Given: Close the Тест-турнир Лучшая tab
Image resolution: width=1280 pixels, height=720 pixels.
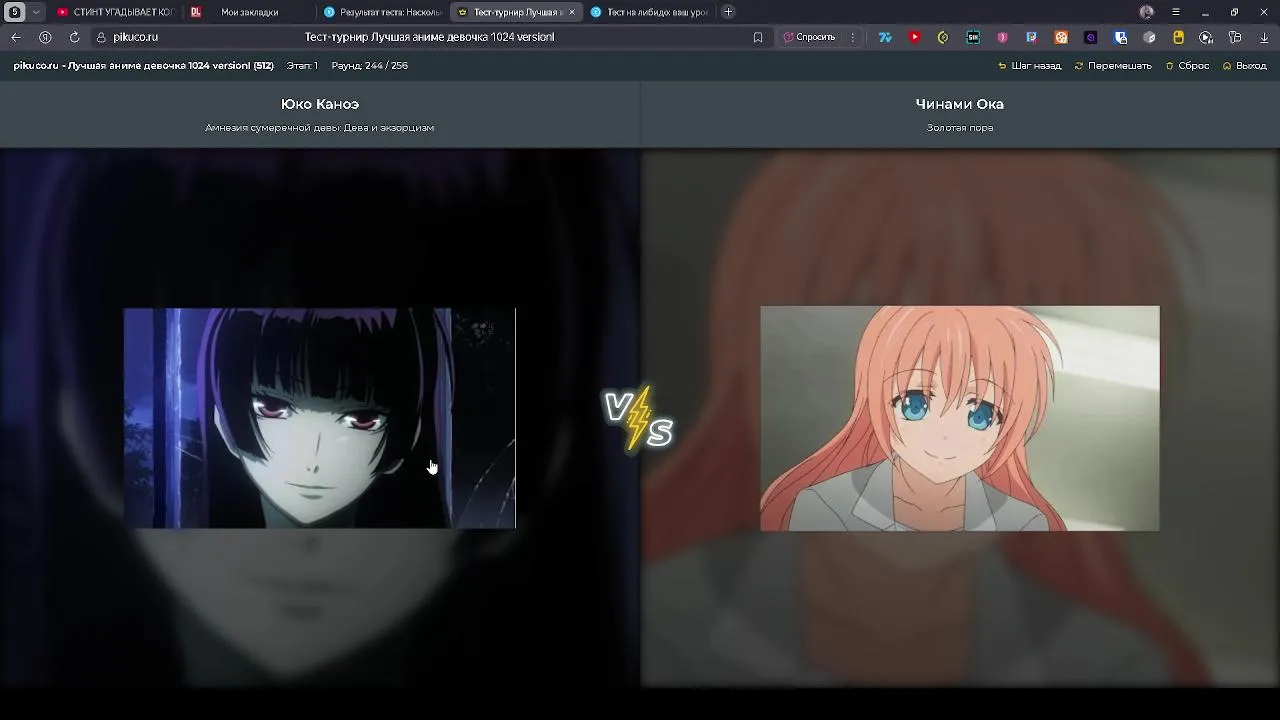Looking at the screenshot, I should click(572, 12).
